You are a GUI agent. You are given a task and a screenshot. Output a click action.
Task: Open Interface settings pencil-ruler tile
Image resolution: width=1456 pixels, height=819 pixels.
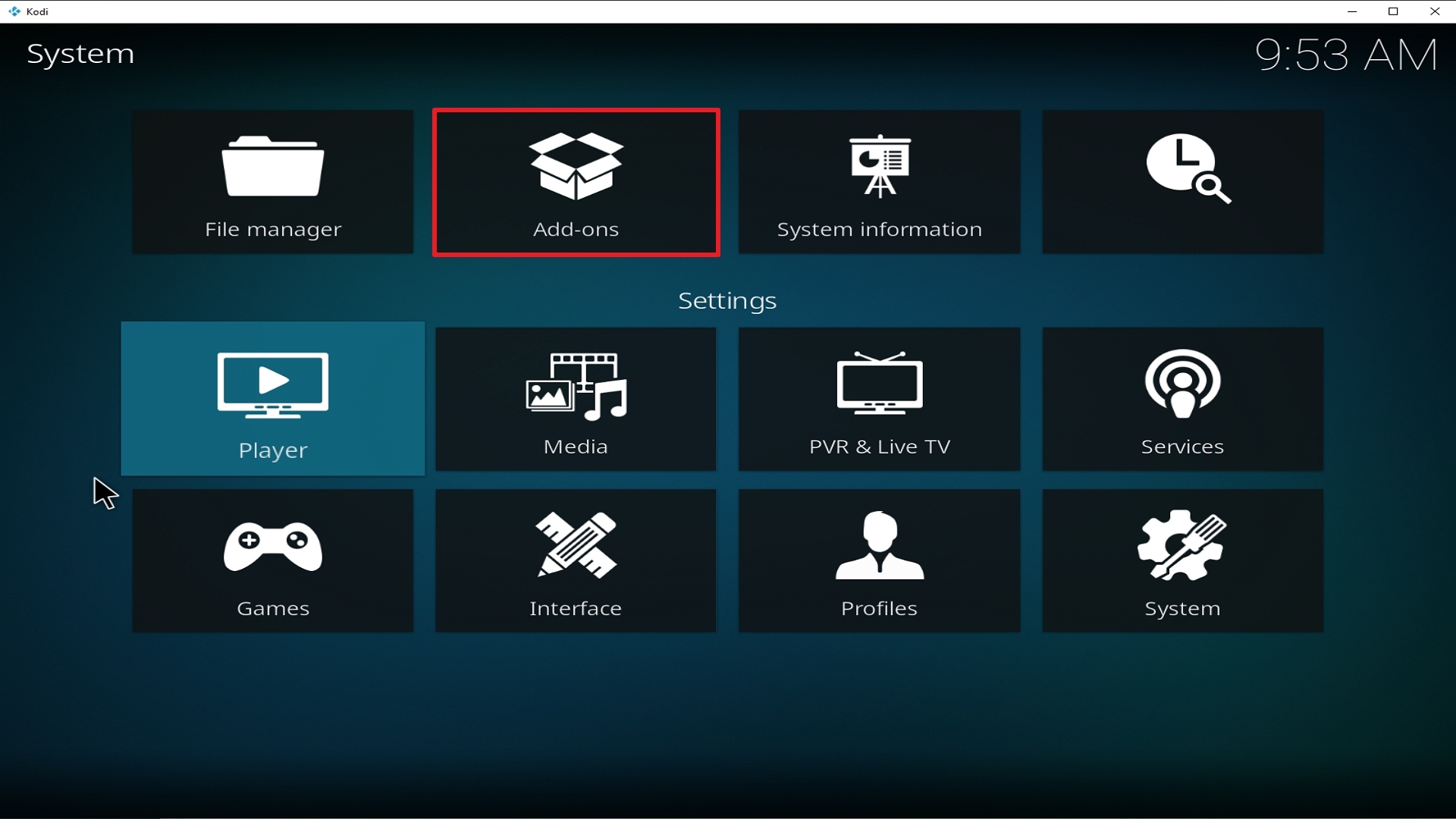tap(576, 561)
